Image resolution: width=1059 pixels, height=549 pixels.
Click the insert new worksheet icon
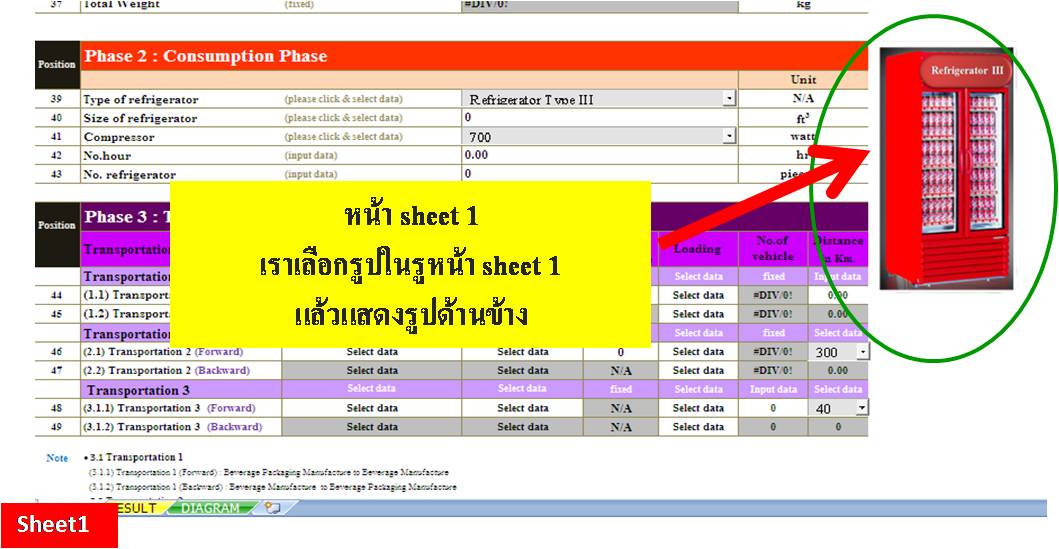click(x=271, y=508)
